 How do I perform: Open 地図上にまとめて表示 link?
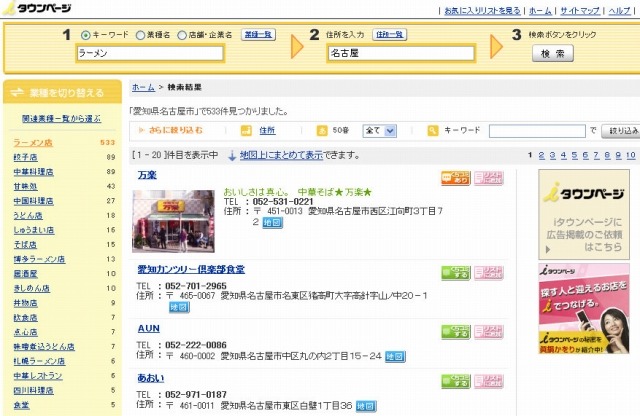point(281,156)
